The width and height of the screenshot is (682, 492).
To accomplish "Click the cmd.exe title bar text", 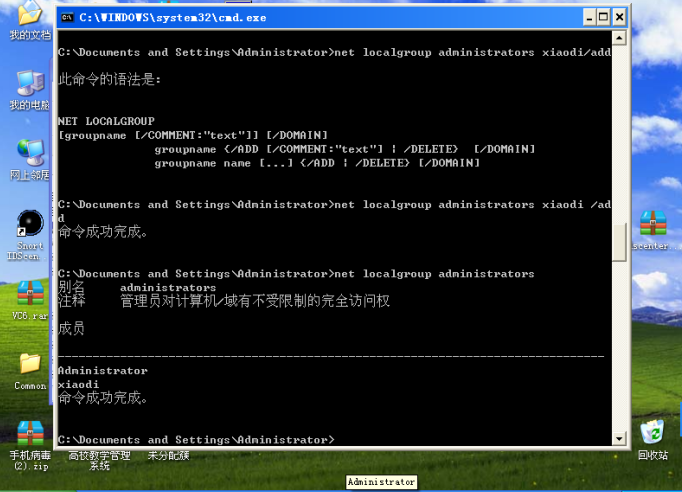I will click(173, 18).
